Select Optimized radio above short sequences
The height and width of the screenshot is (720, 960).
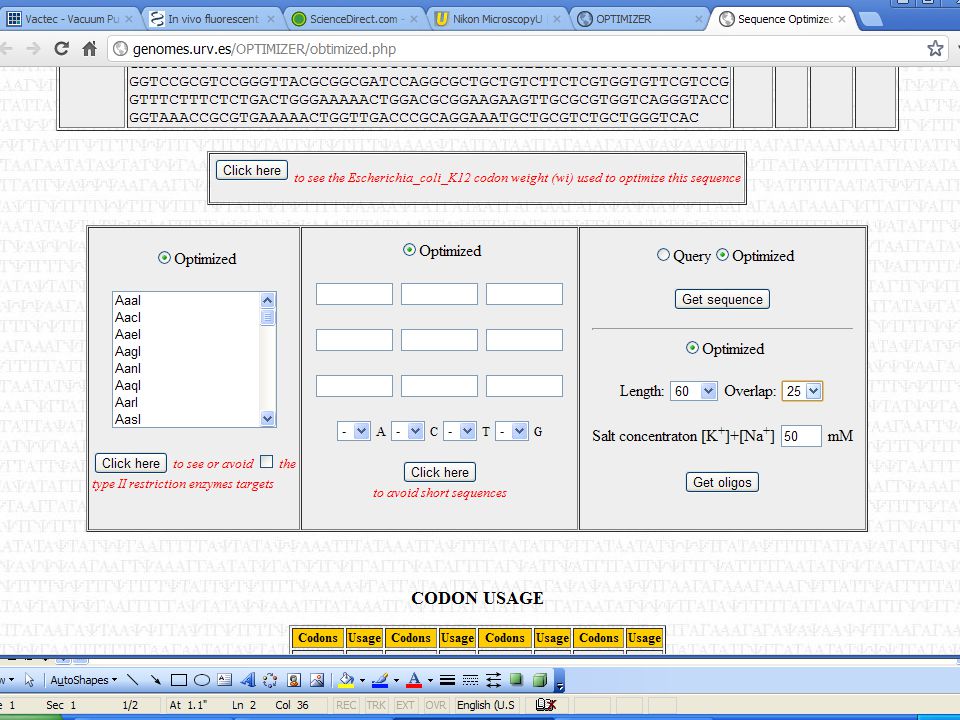(409, 250)
